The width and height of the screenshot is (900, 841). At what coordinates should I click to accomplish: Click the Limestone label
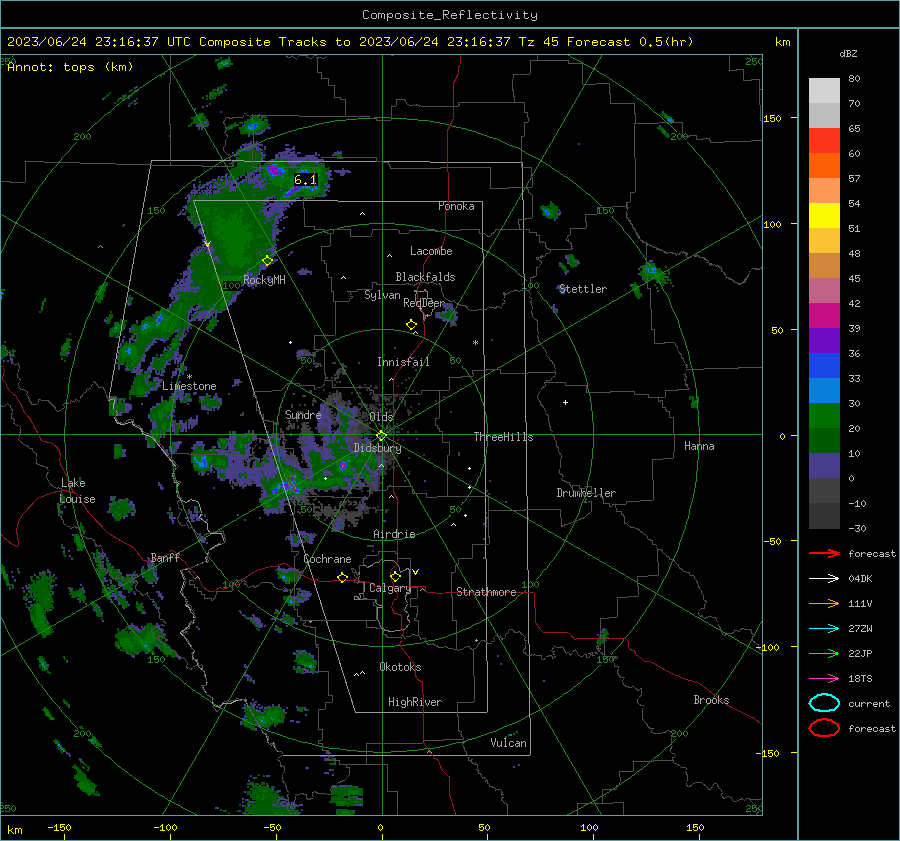coord(189,386)
